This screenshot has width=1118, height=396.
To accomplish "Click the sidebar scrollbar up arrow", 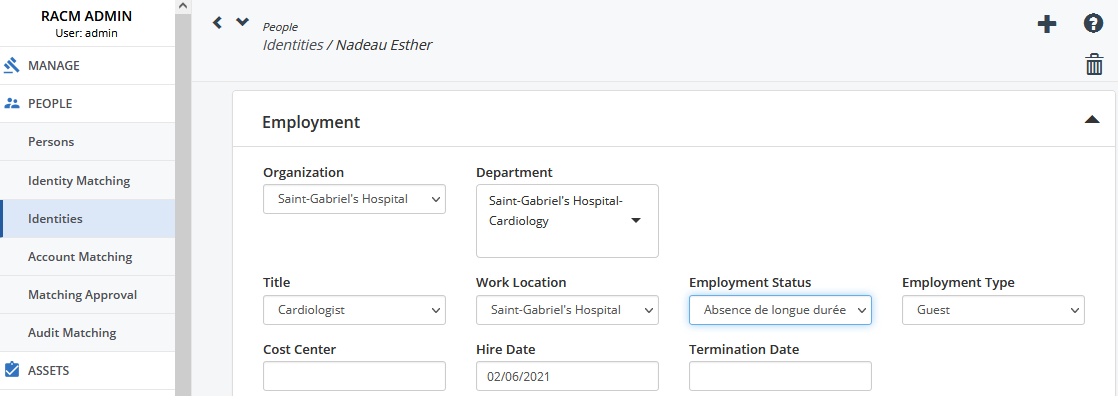I will click(183, 6).
